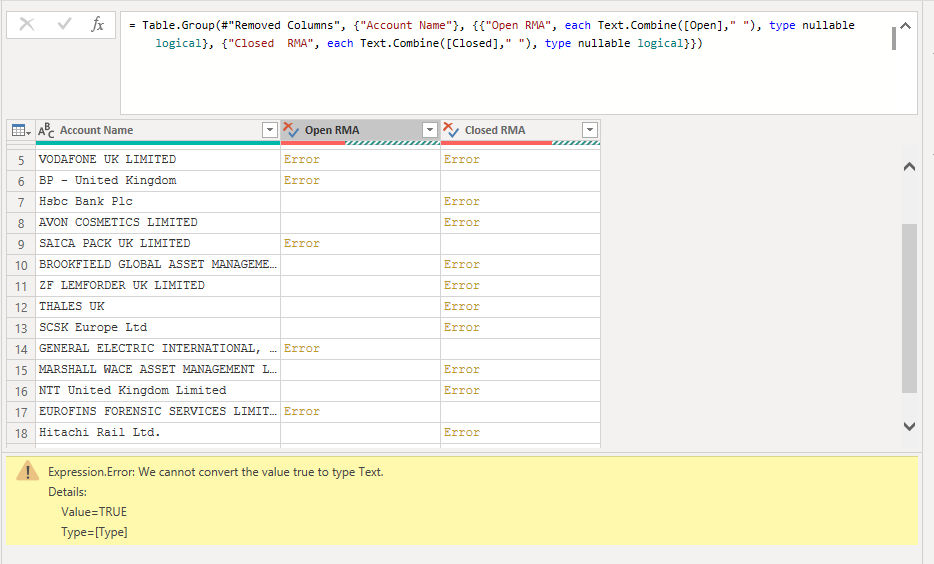
Task: Click the warning icon in the error pane
Action: click(27, 471)
